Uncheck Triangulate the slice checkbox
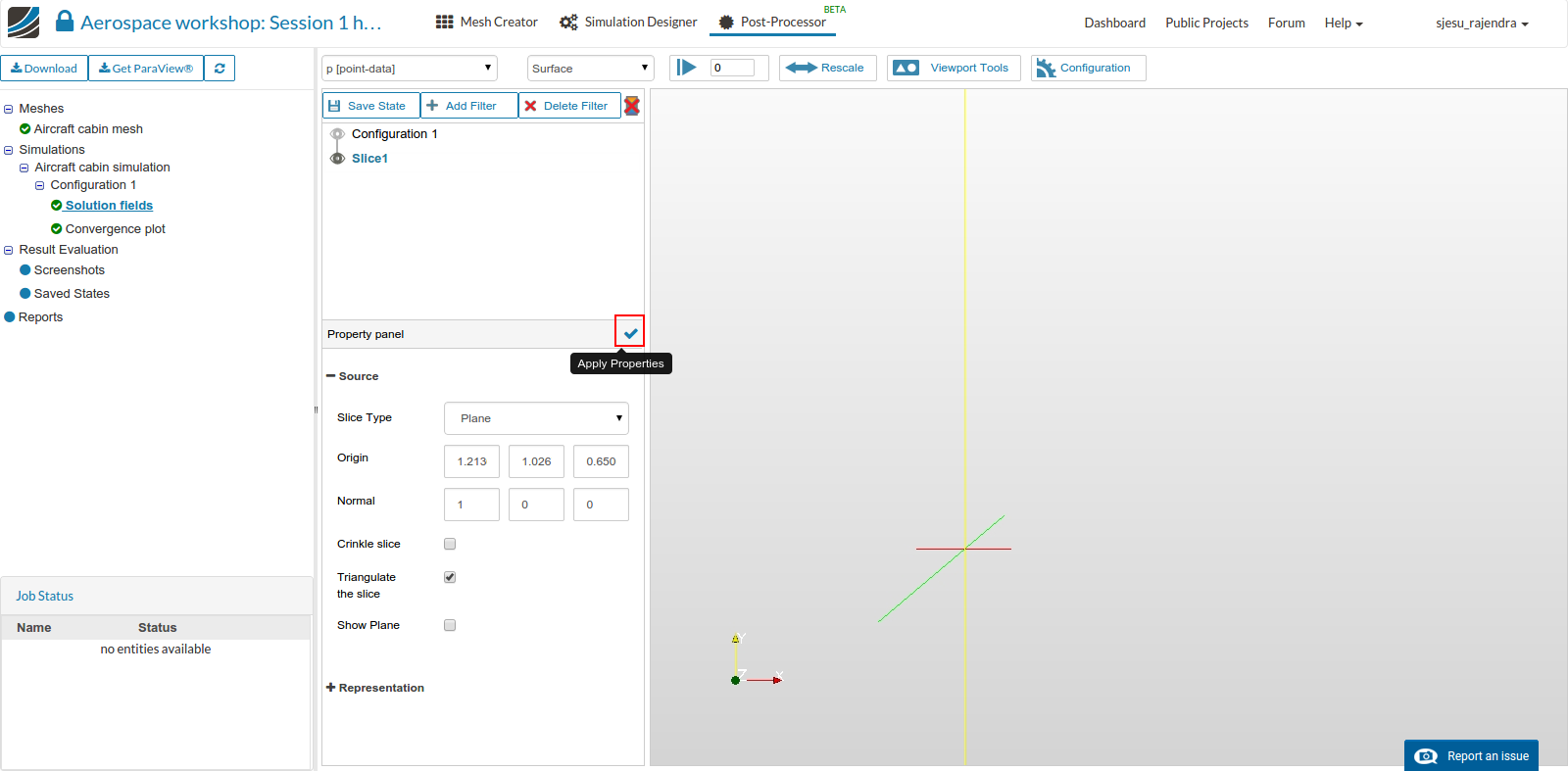The height and width of the screenshot is (771, 1568). point(450,577)
